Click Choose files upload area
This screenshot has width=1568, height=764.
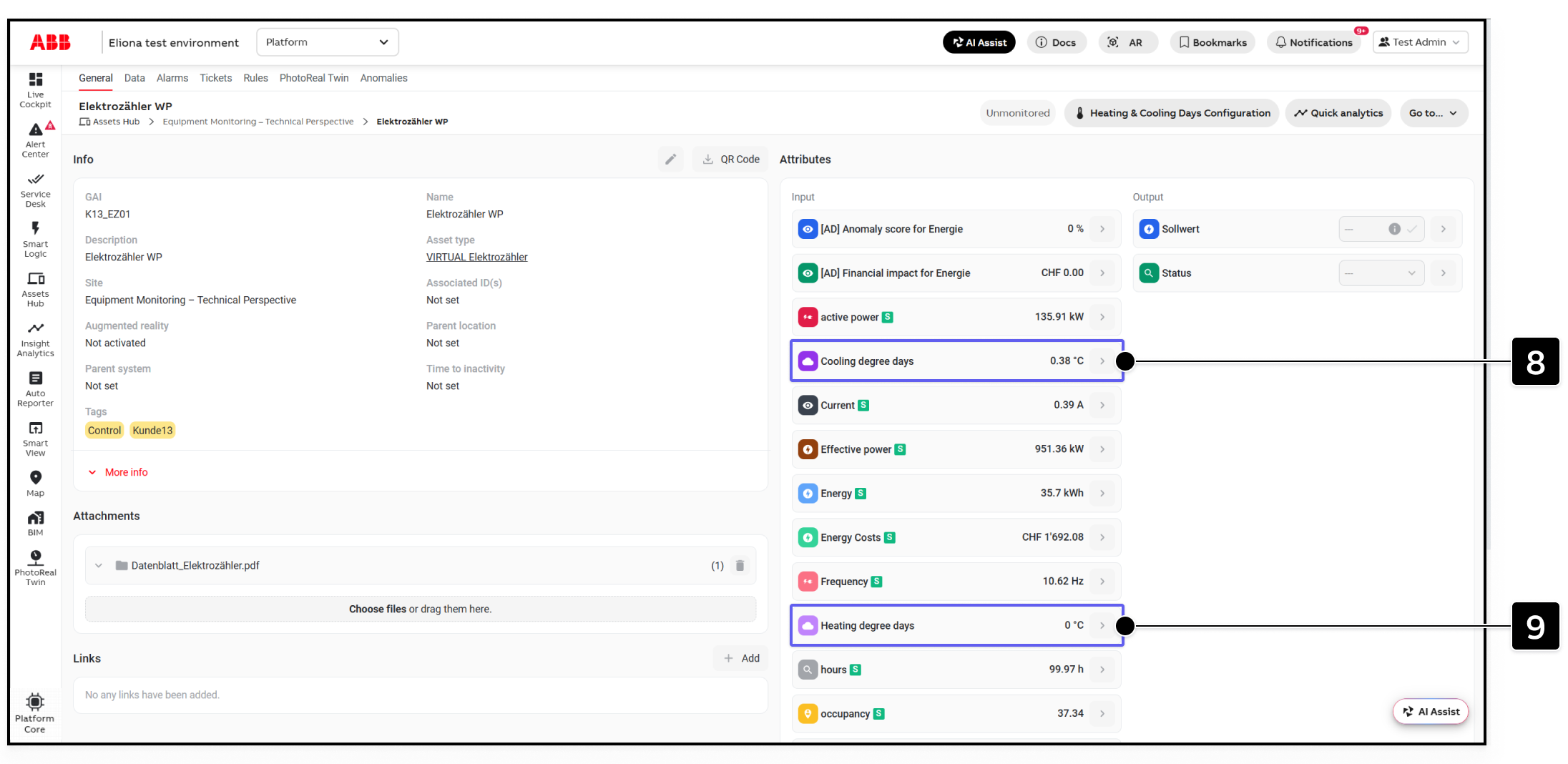(421, 609)
